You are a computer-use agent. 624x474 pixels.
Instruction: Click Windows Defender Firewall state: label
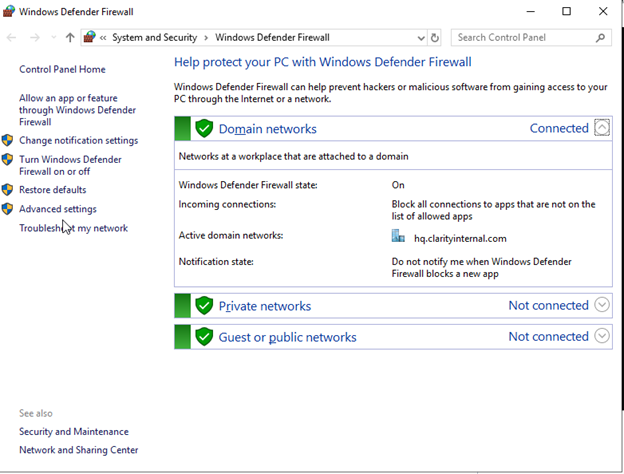coord(248,185)
